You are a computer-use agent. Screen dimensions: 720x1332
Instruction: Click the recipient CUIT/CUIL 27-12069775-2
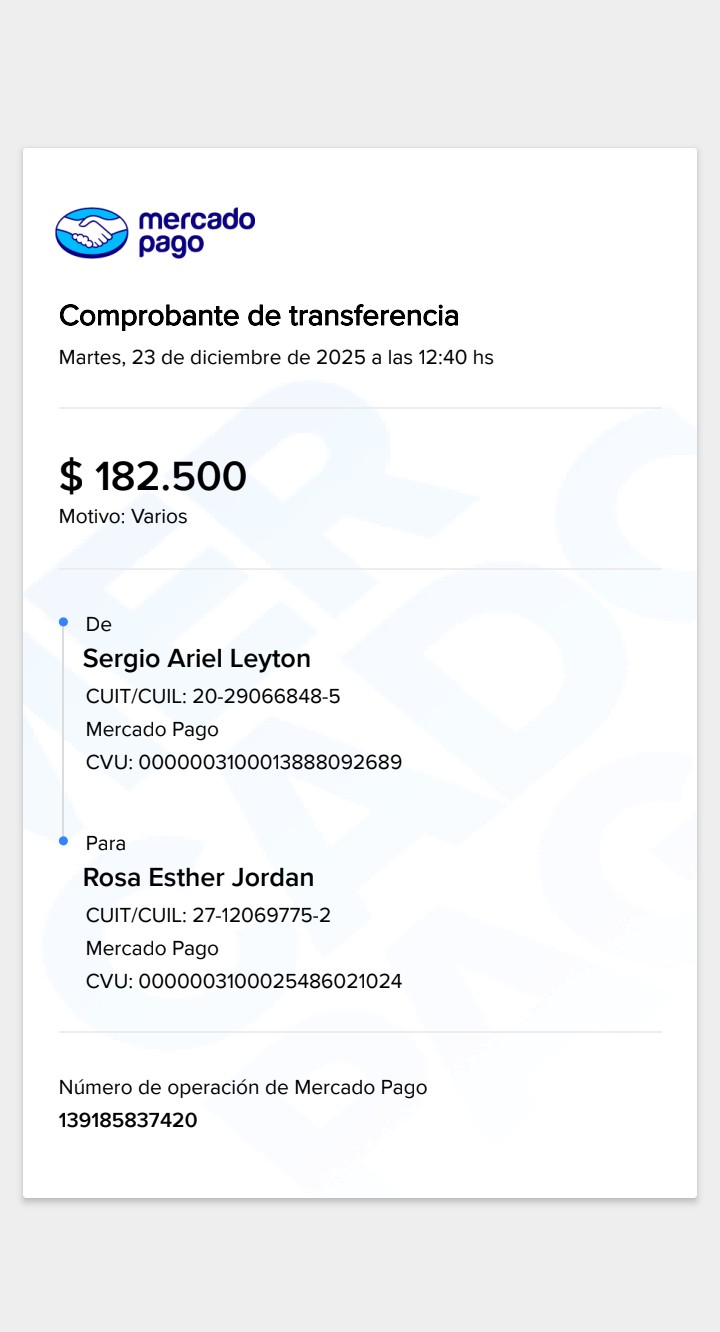coord(208,915)
